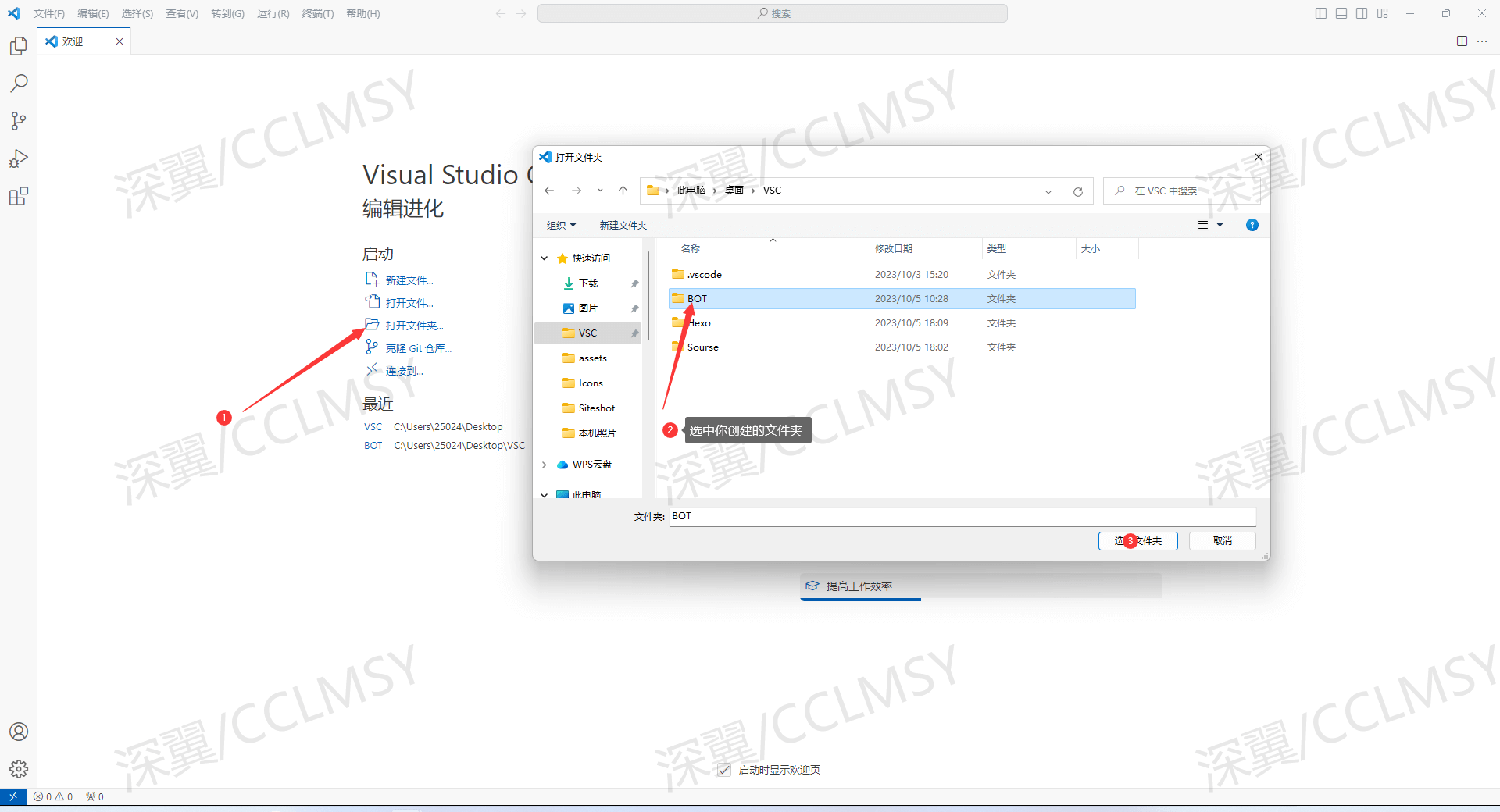Click the Open Folder link

coord(415,326)
